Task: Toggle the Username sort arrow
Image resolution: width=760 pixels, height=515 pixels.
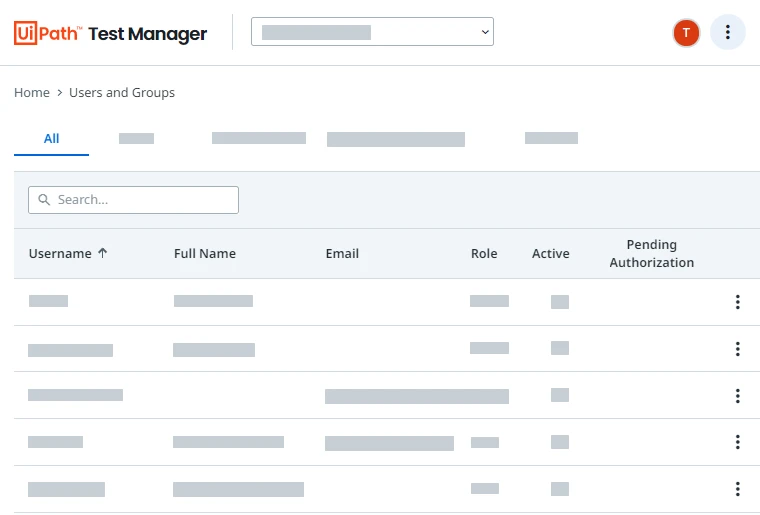Action: (102, 253)
